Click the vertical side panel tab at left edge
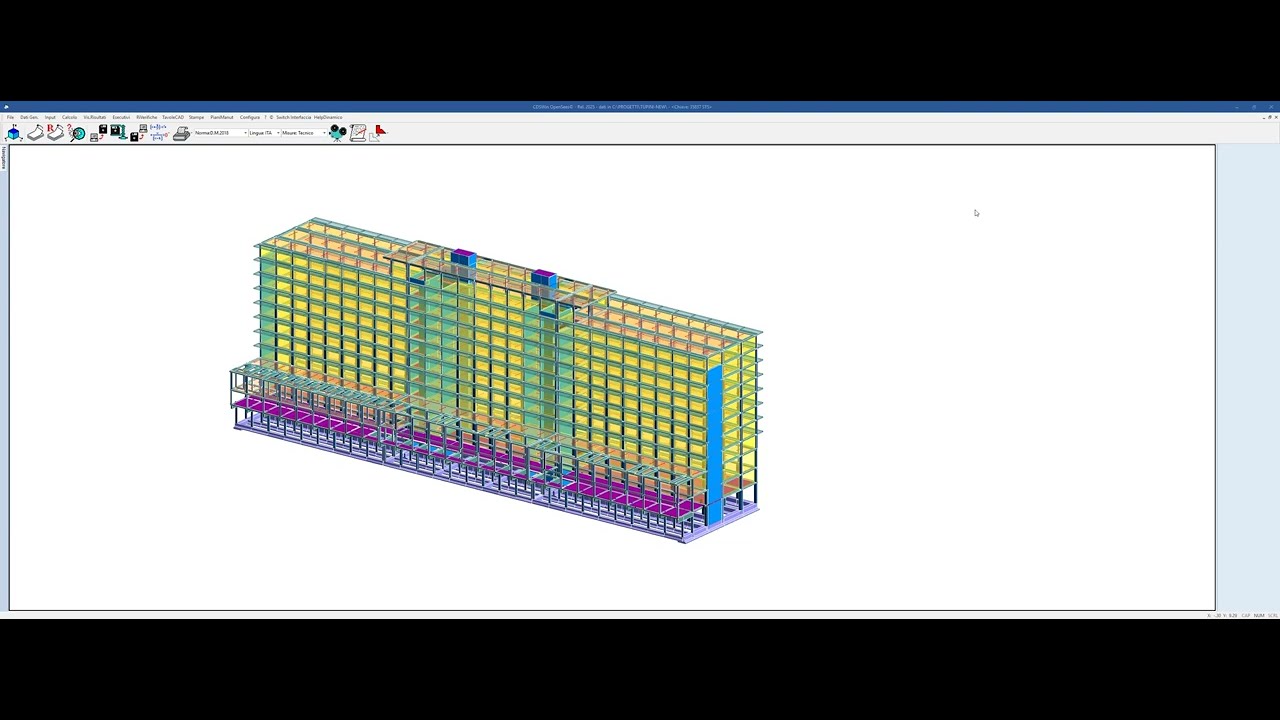1280x720 pixels. (x=3, y=158)
